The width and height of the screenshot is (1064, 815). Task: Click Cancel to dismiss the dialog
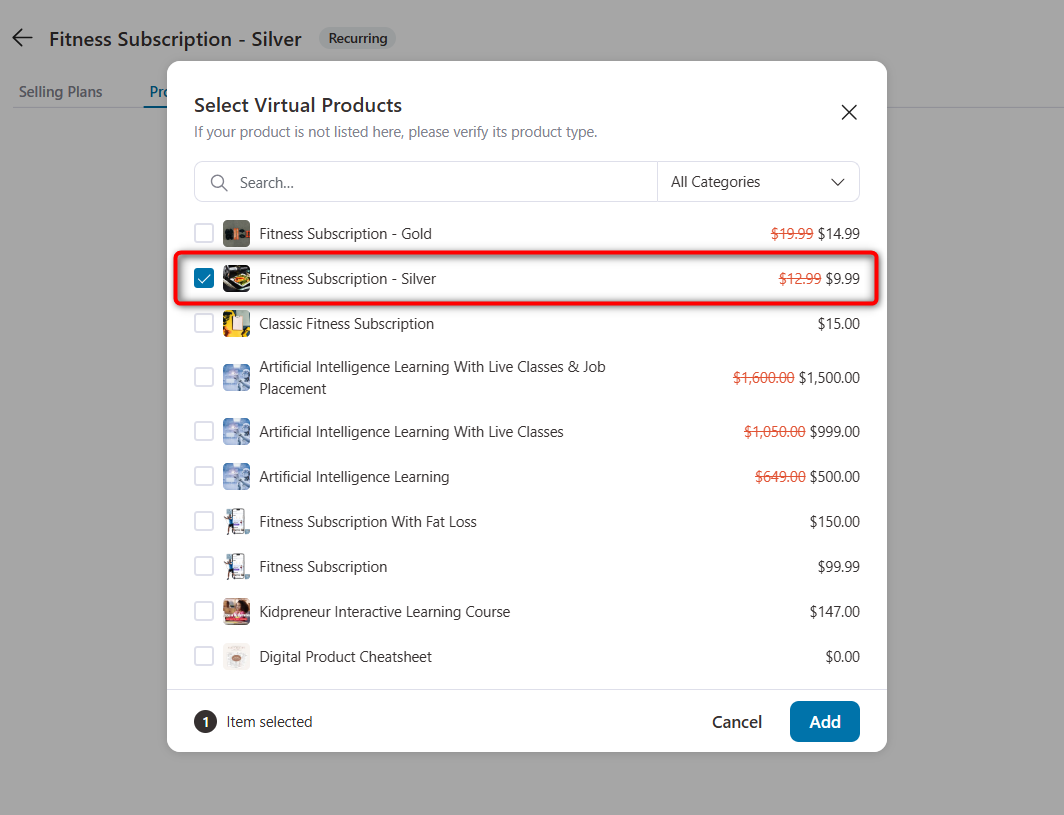(x=737, y=721)
